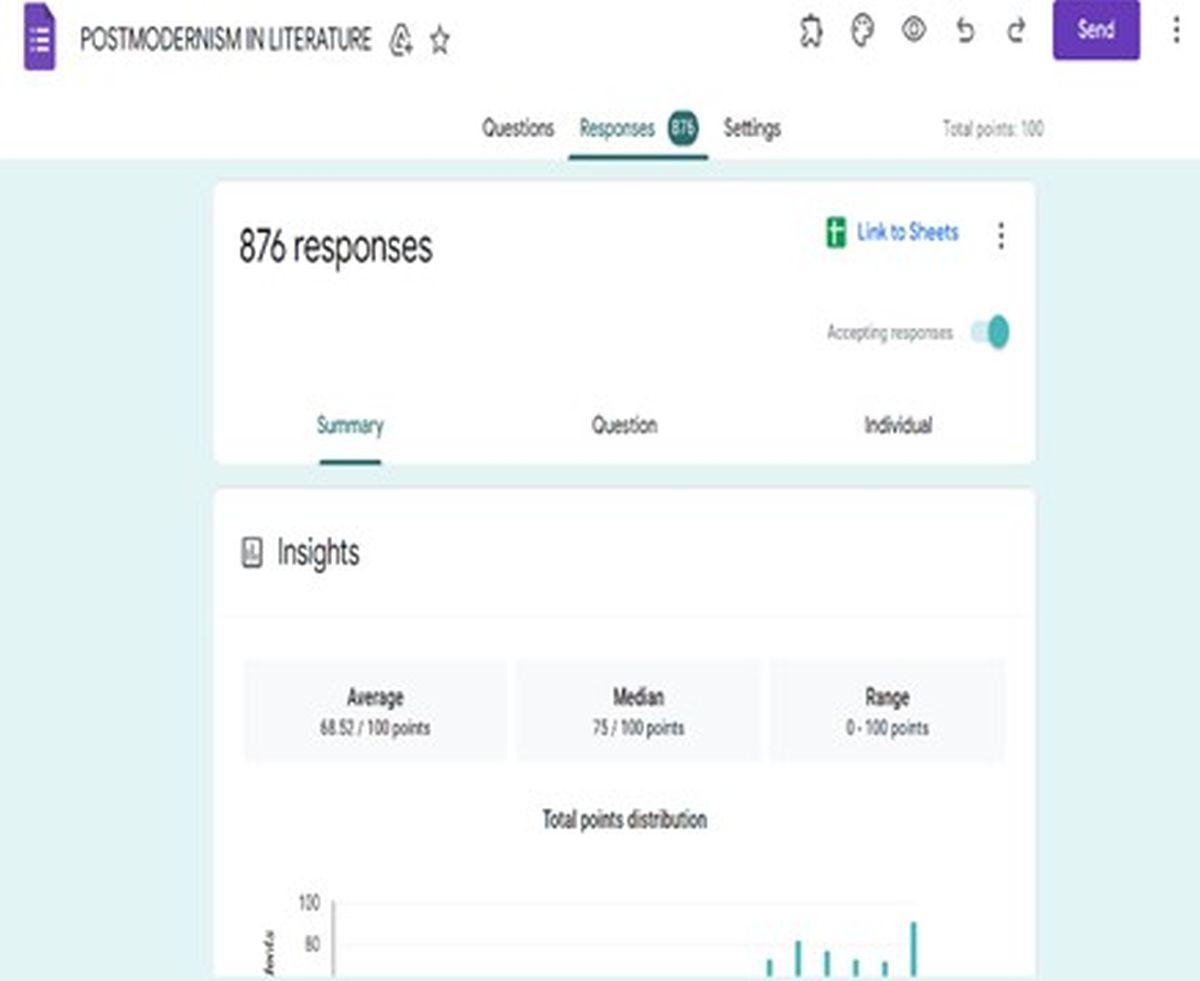Open the top-right more options menu
The height and width of the screenshot is (981, 1200).
(1176, 30)
